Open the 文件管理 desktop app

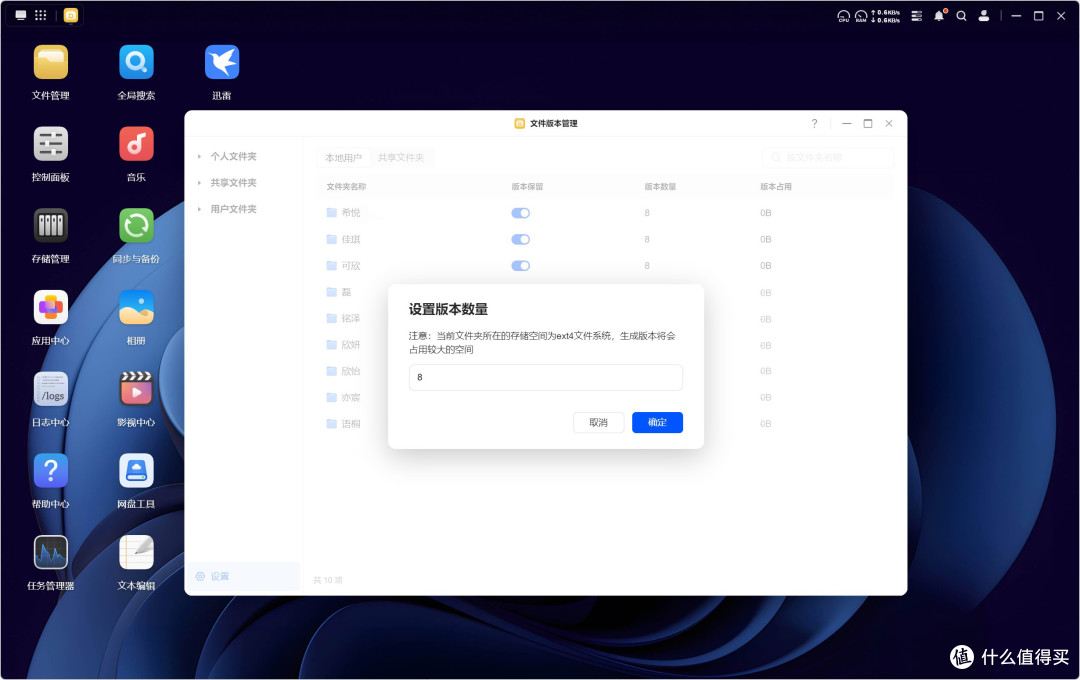pos(50,63)
